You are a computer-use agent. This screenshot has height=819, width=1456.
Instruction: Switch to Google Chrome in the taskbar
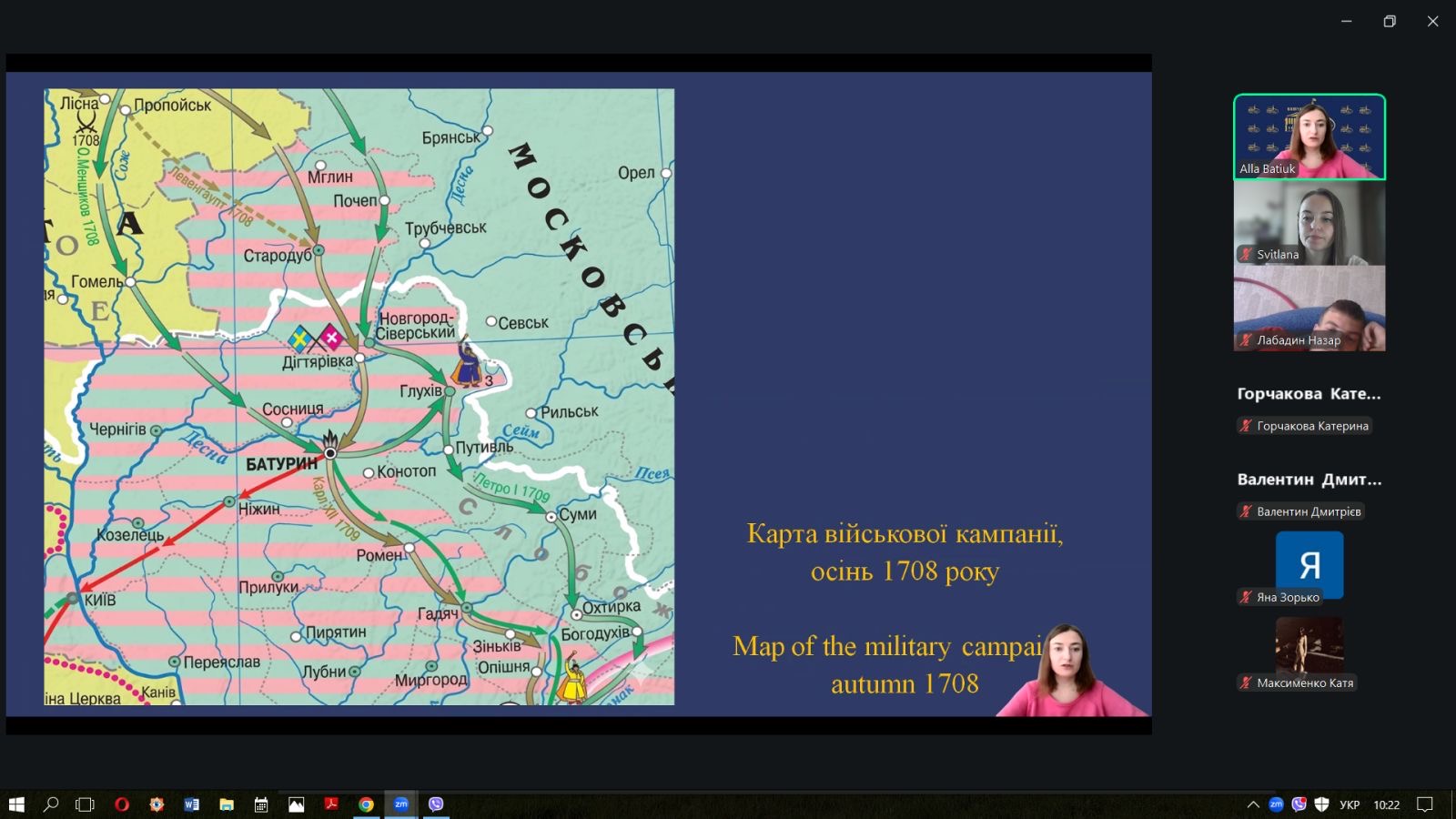point(366,804)
